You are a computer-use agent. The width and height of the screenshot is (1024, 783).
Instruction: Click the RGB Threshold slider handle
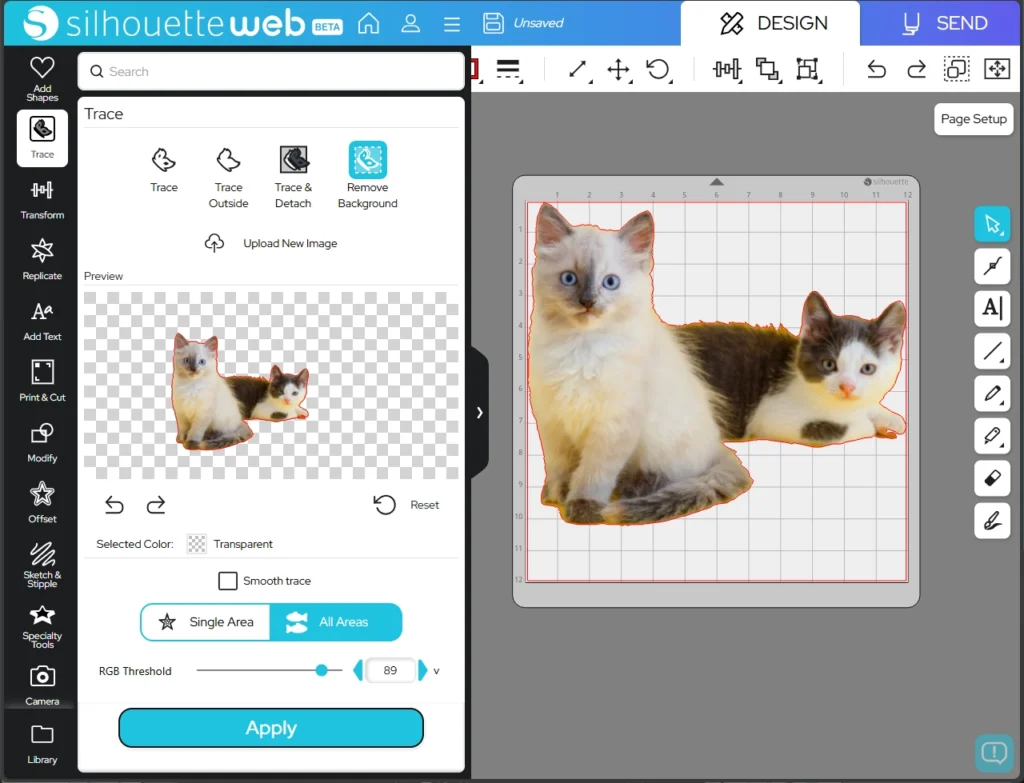322,670
